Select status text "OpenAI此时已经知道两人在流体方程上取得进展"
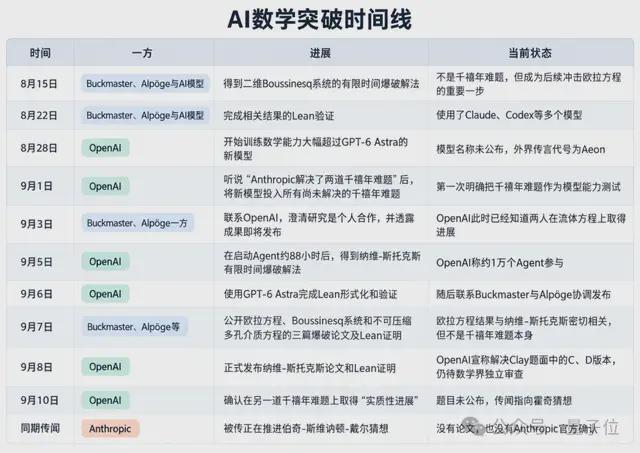The height and width of the screenshot is (453, 640). (531, 225)
